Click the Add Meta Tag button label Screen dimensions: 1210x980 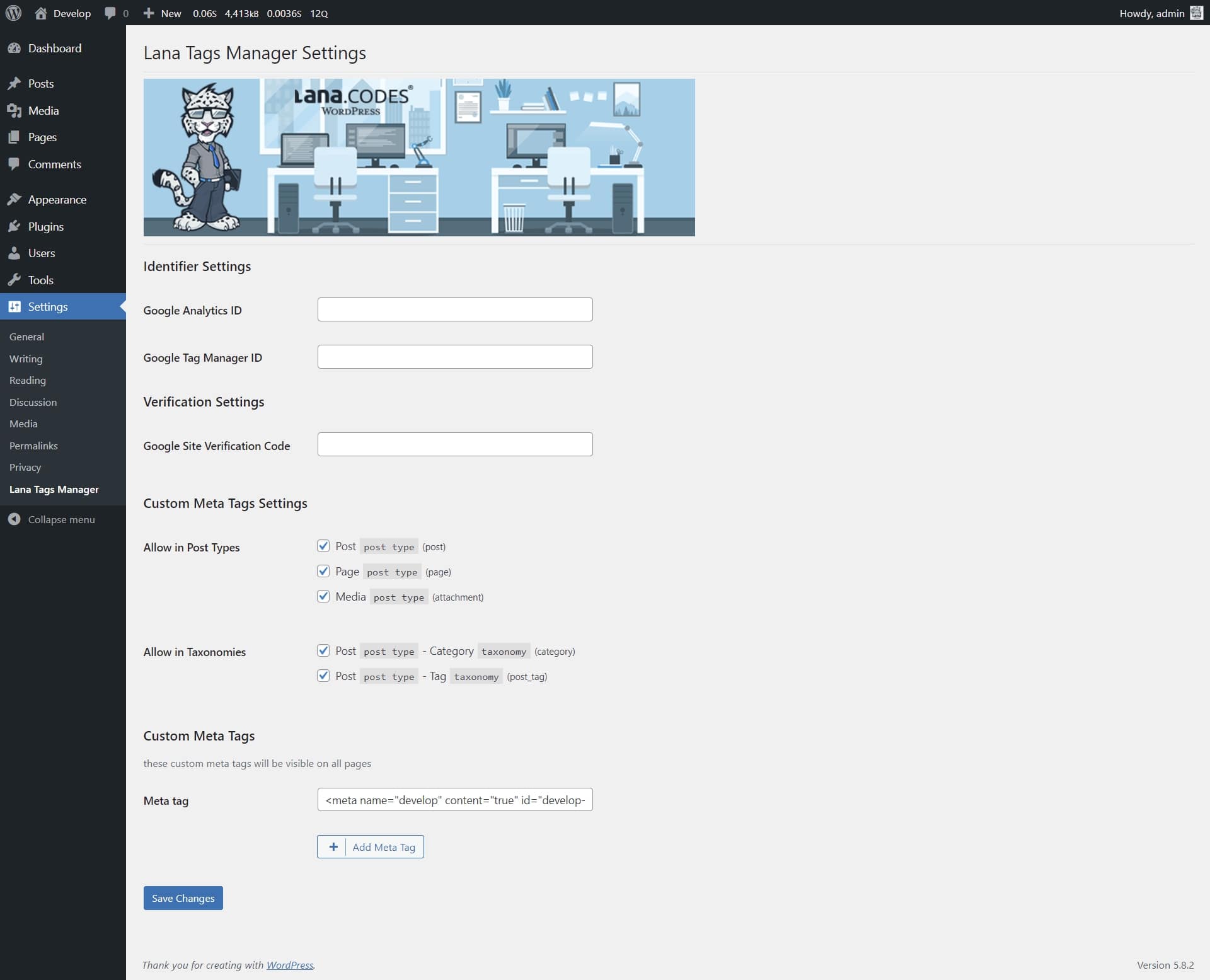(x=384, y=847)
